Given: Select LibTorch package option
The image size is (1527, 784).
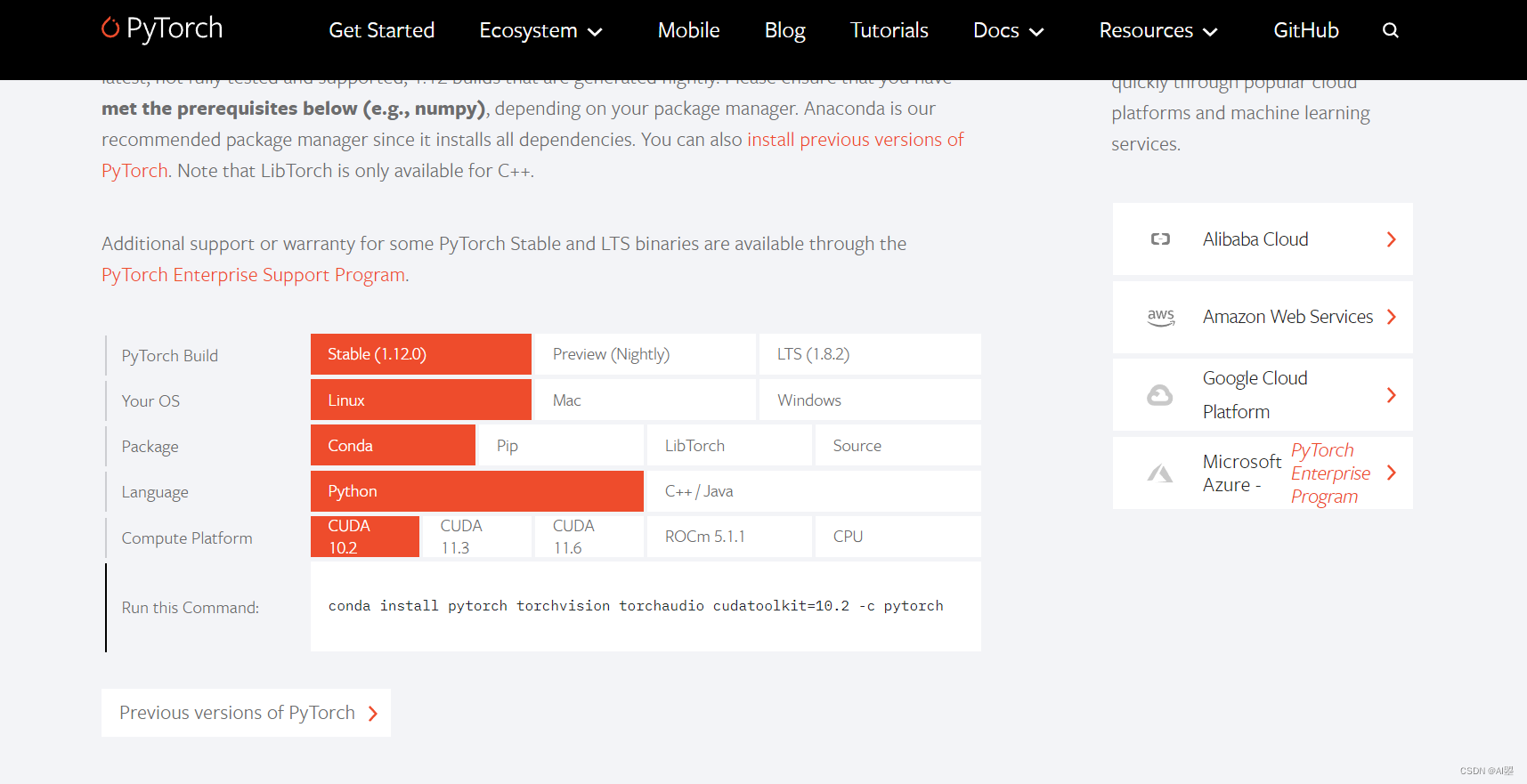Looking at the screenshot, I should click(x=729, y=446).
